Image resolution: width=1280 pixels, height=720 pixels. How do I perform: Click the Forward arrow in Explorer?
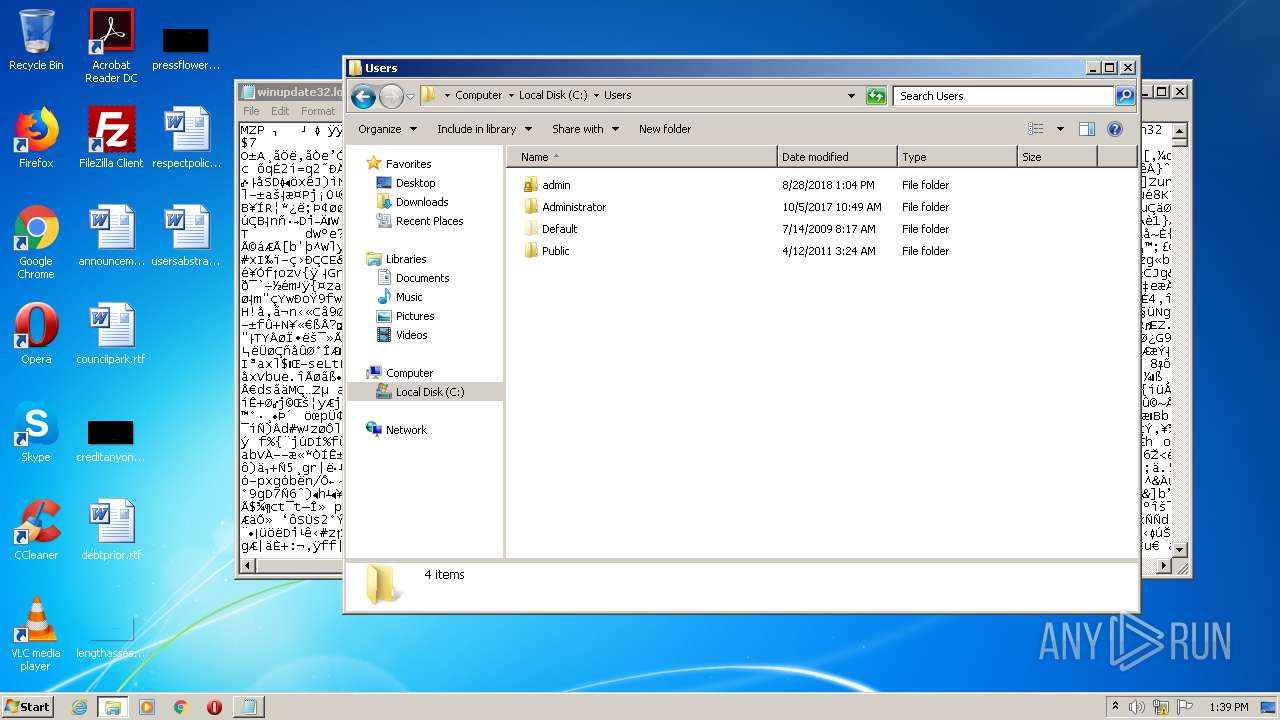(x=391, y=96)
